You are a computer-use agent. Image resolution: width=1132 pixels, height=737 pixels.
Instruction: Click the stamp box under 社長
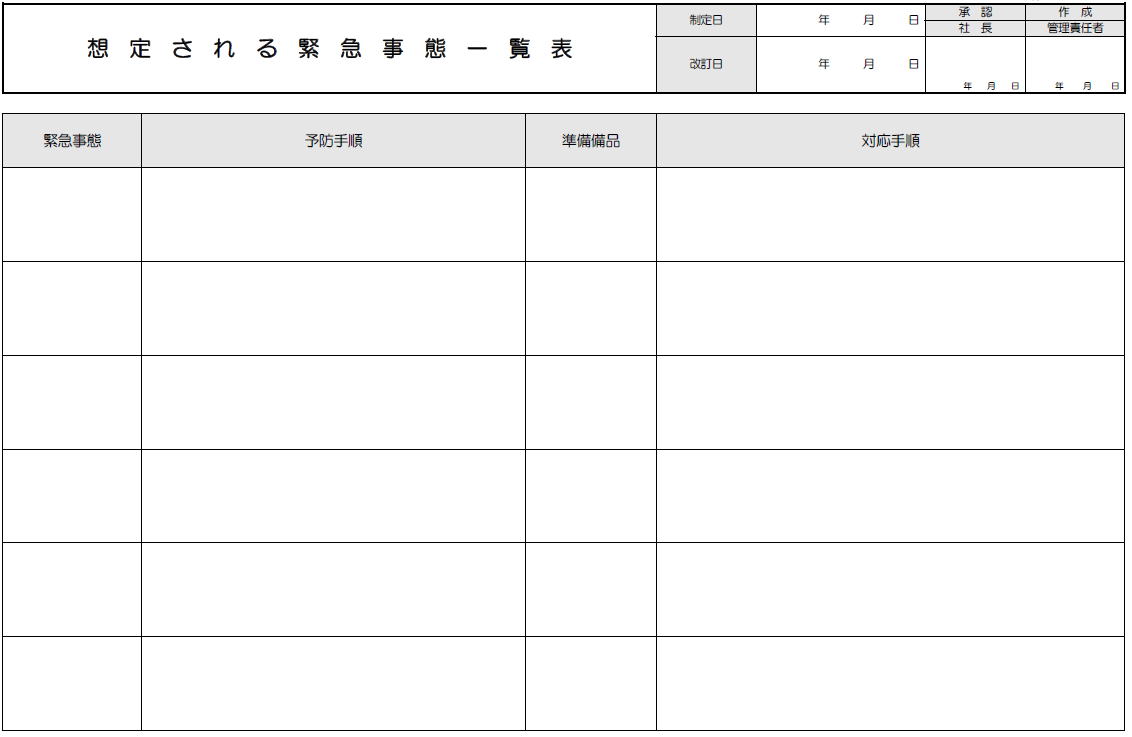click(x=975, y=64)
